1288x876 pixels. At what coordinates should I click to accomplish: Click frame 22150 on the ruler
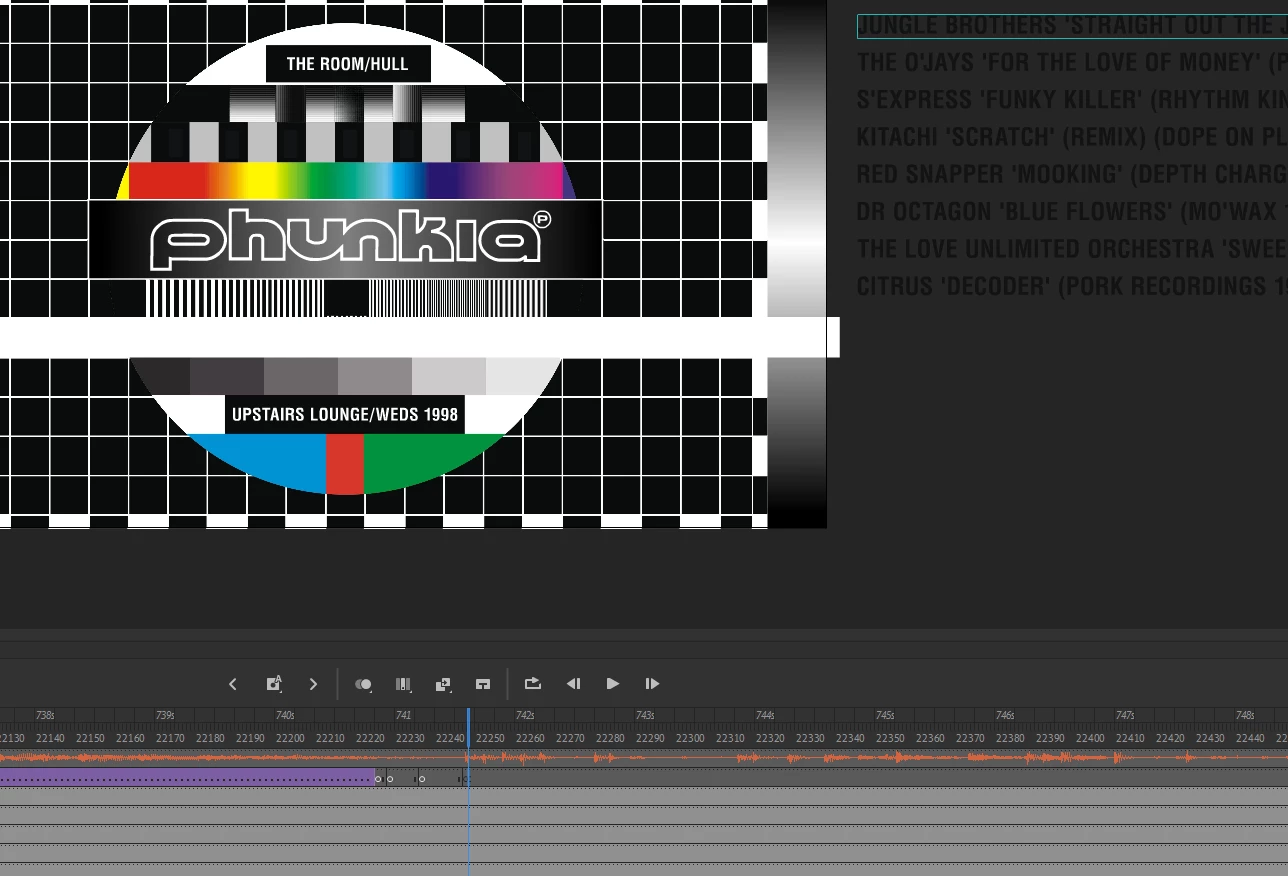pyautogui.click(x=90, y=738)
